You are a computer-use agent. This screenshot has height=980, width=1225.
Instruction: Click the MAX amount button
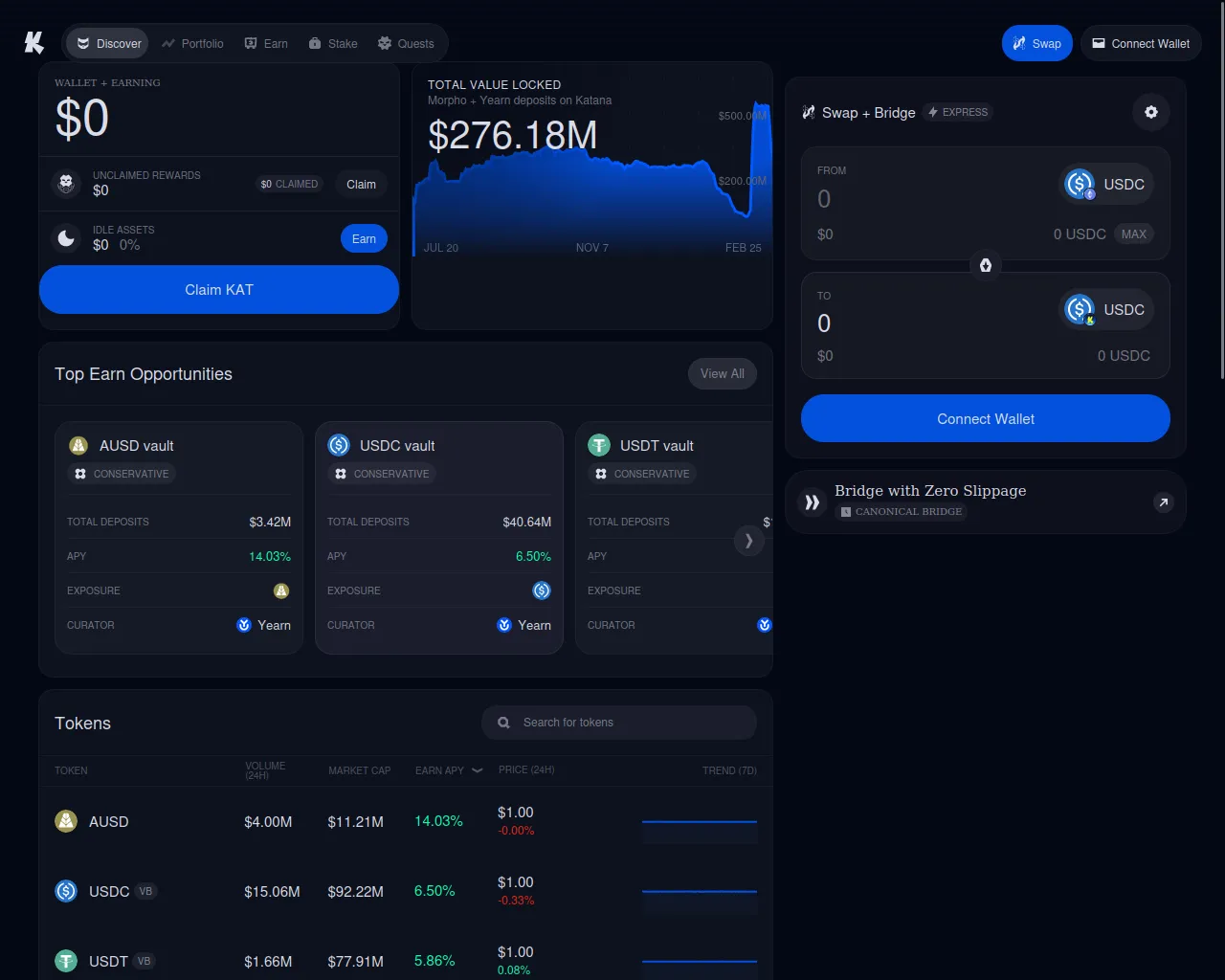coord(1134,234)
